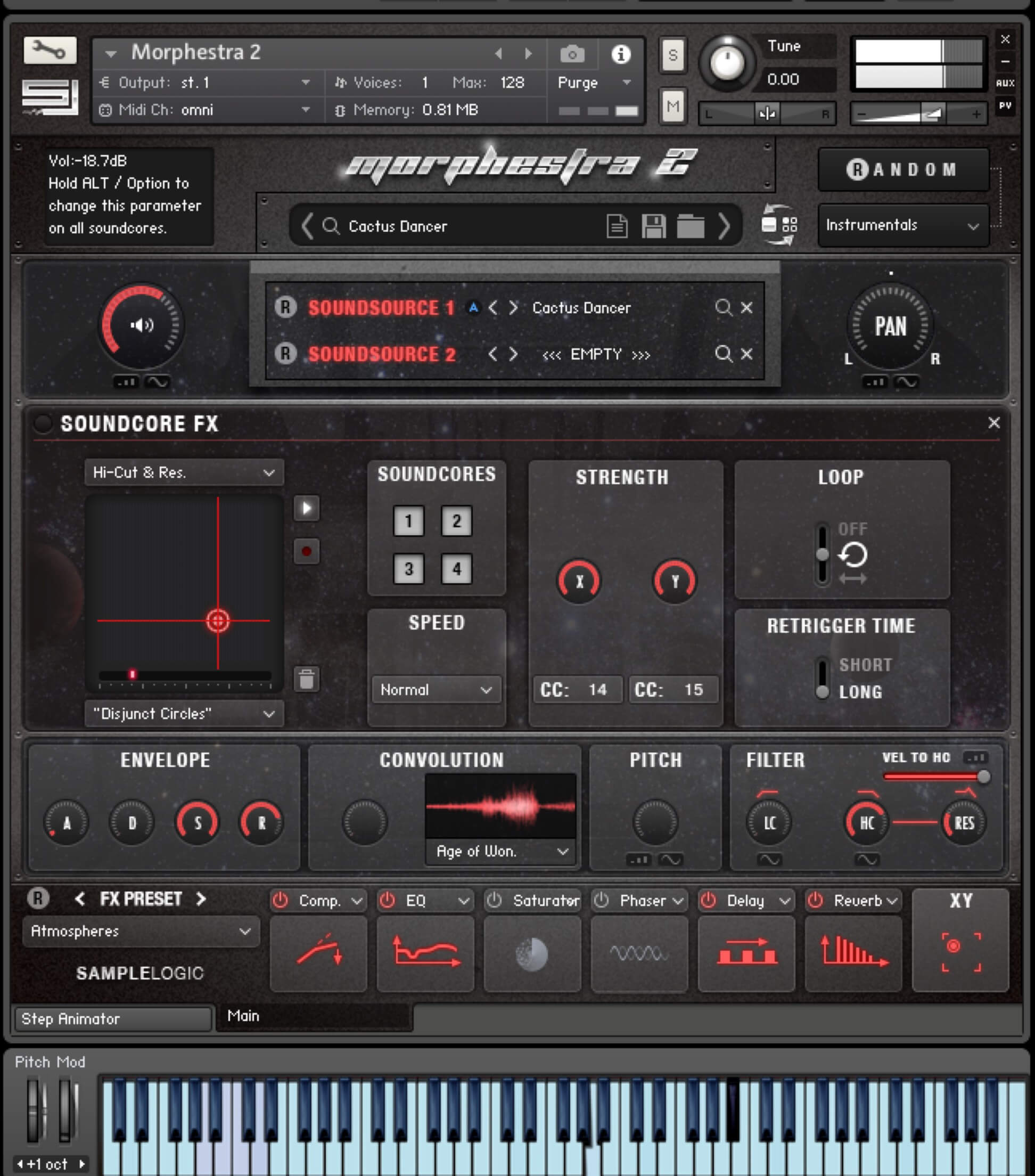Open the Midi Ch omni dropdown
Image resolution: width=1035 pixels, height=1176 pixels.
tap(206, 110)
